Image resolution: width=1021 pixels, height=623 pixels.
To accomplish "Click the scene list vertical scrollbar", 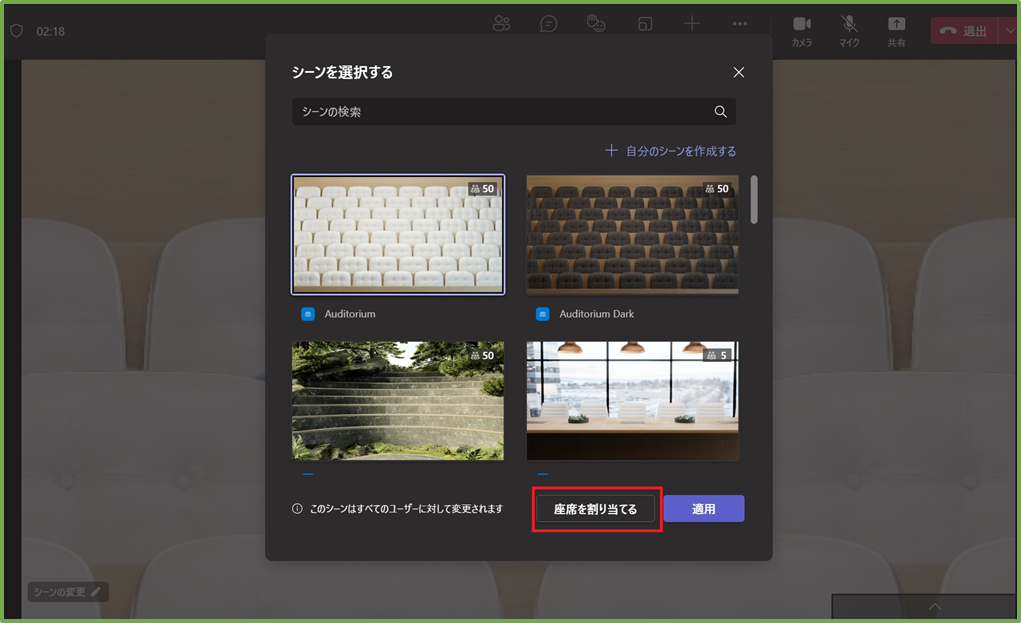I will (x=753, y=200).
